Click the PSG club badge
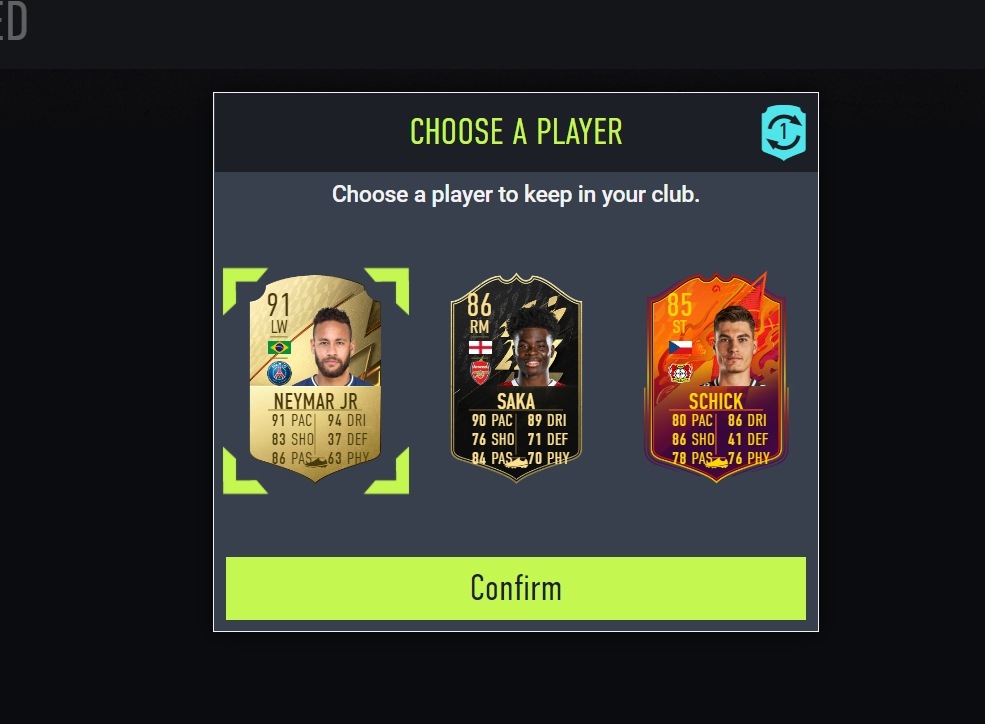Image resolution: width=985 pixels, height=724 pixels. click(279, 373)
